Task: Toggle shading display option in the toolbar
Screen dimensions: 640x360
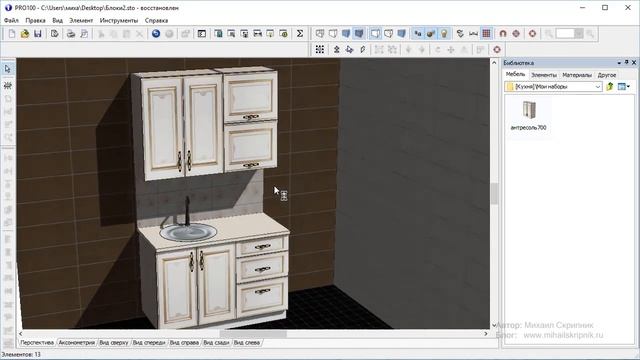Action: (402, 34)
